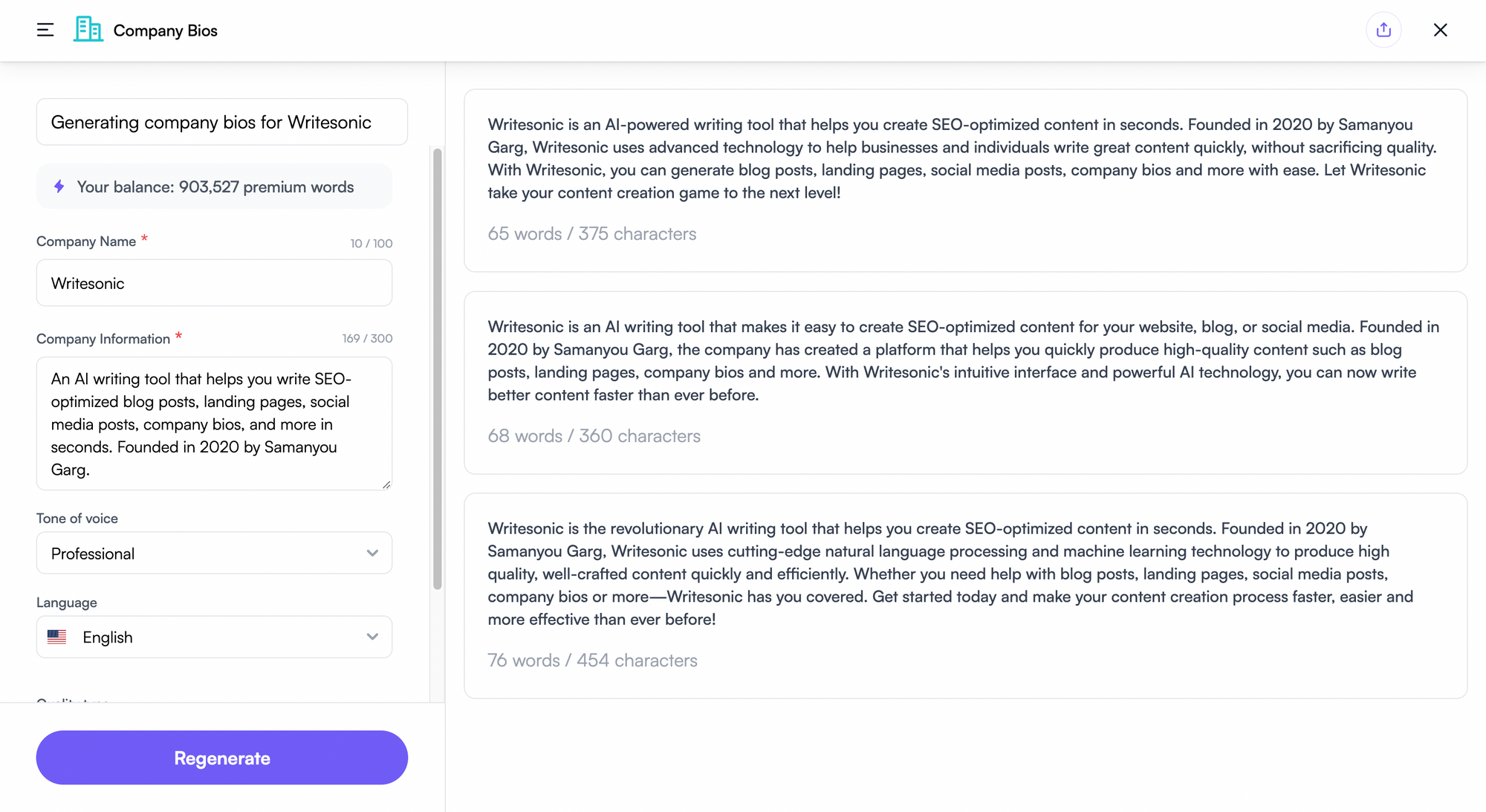Expand the Tone of voice dropdown chevron
Image resolution: width=1486 pixels, height=812 pixels.
pyautogui.click(x=372, y=553)
